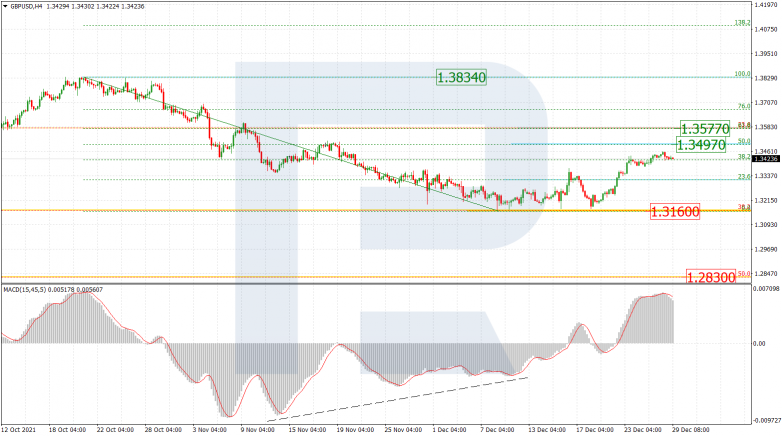
Task: Click the 9 Nov 04:00 time label
Action: 257,430
